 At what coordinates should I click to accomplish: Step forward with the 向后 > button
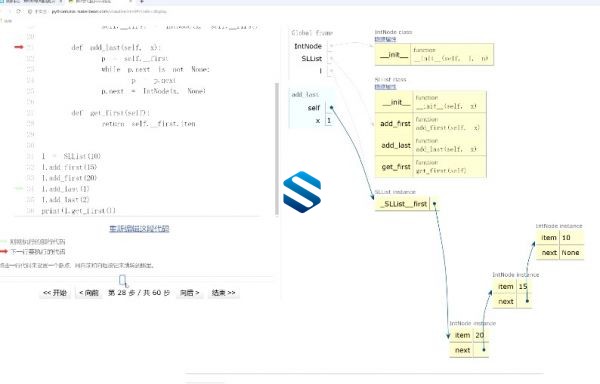tap(190, 293)
